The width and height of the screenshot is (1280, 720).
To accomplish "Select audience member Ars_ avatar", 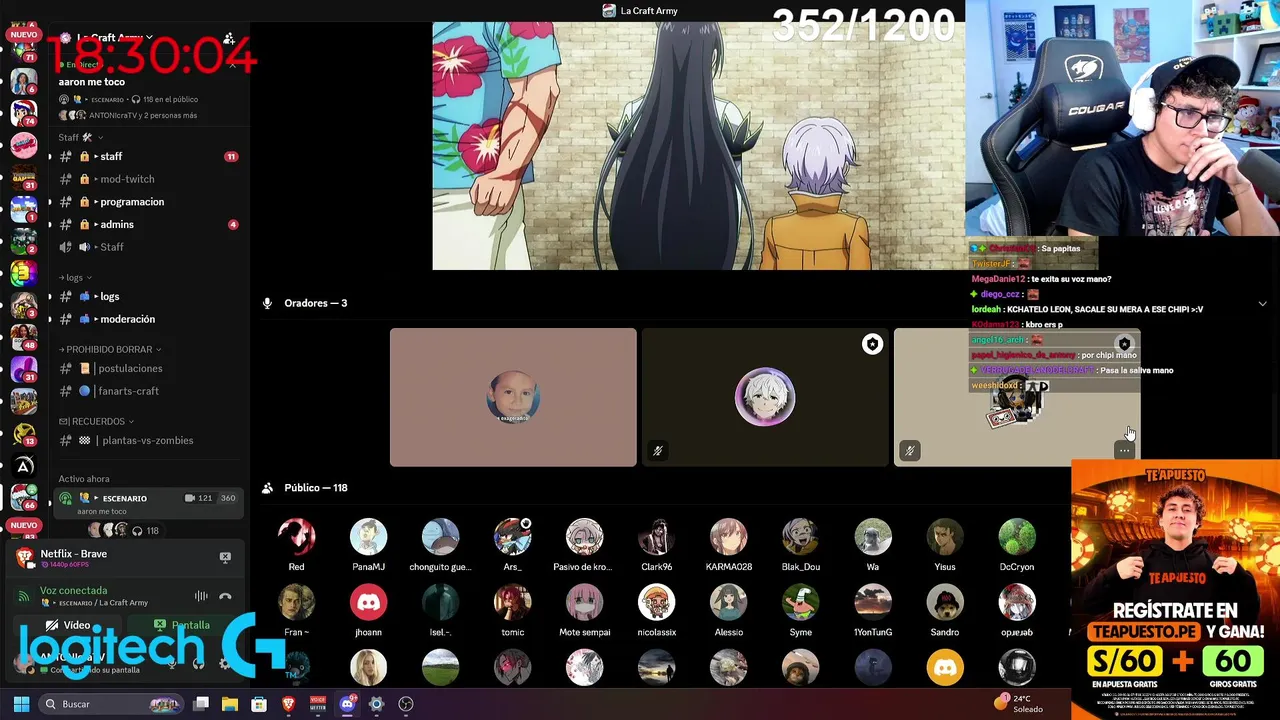I will click(x=512, y=537).
